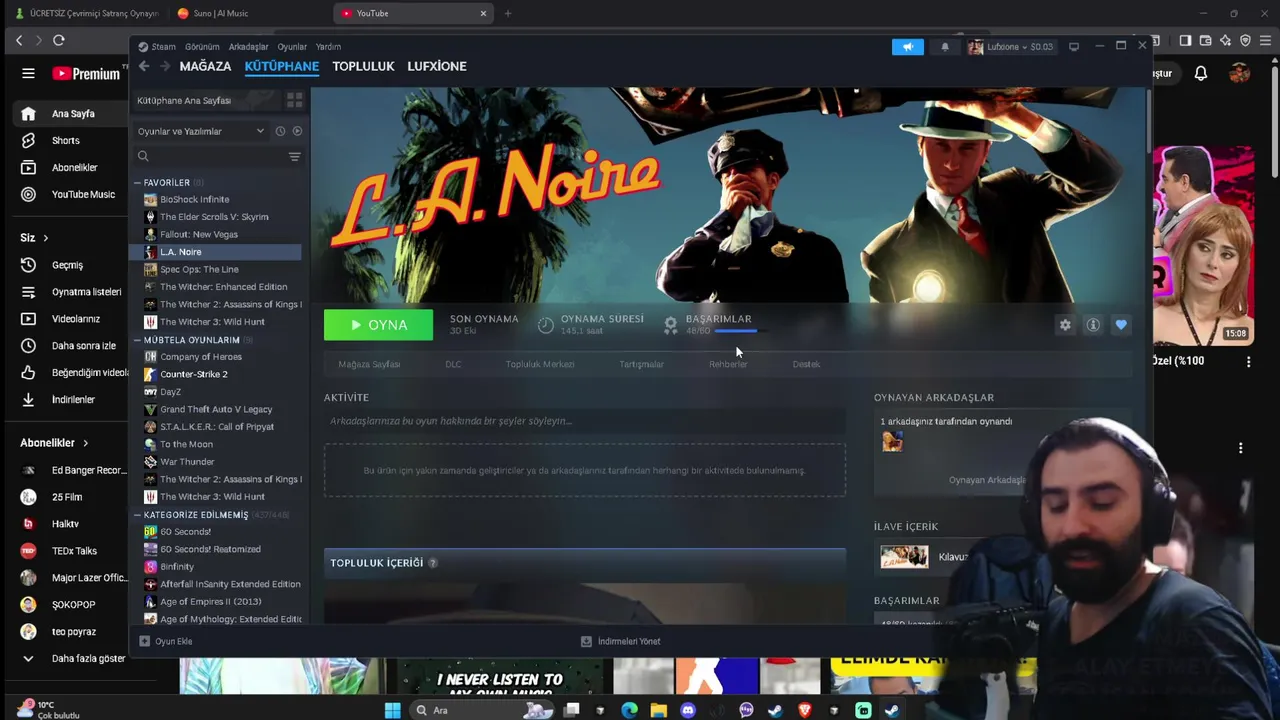Viewport: 1280px width, 720px height.
Task: Expand Daha fazla göster in YouTube sidebar
Action: coord(76,658)
